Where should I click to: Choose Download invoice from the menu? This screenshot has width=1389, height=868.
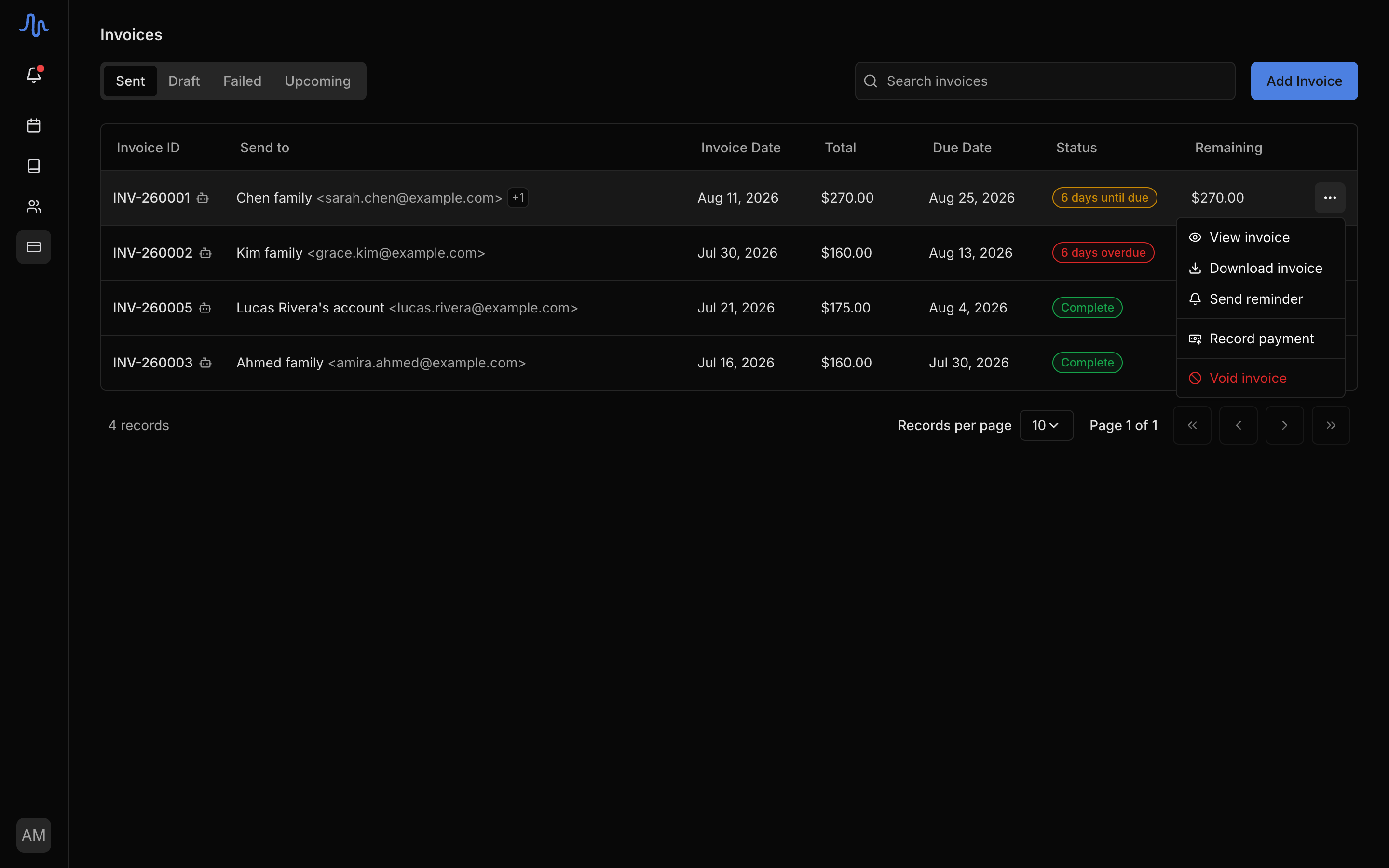click(x=1260, y=268)
